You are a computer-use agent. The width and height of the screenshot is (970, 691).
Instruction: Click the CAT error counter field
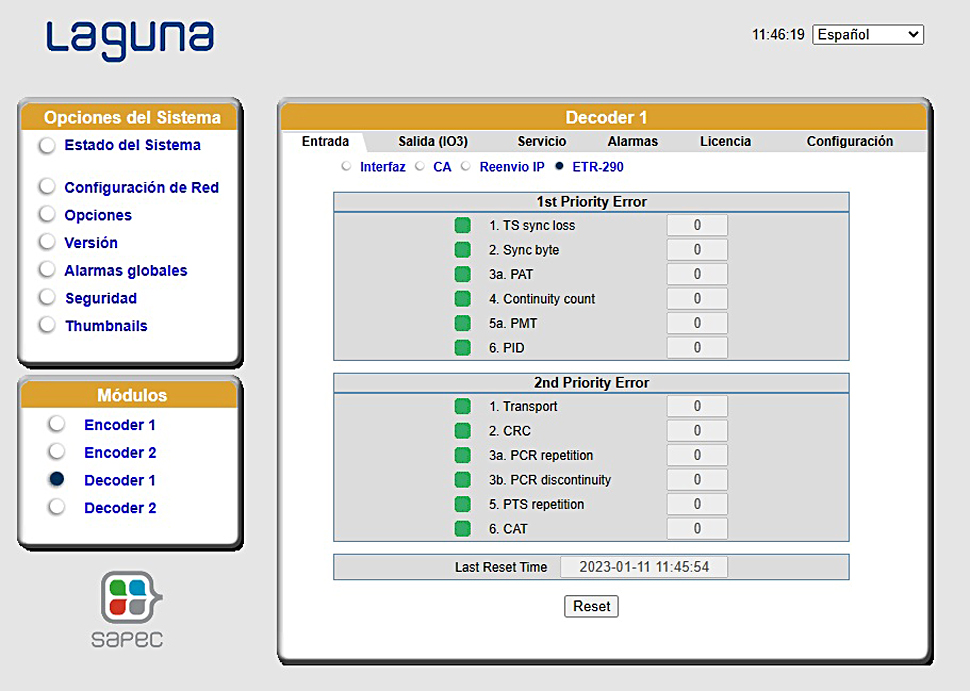point(697,529)
